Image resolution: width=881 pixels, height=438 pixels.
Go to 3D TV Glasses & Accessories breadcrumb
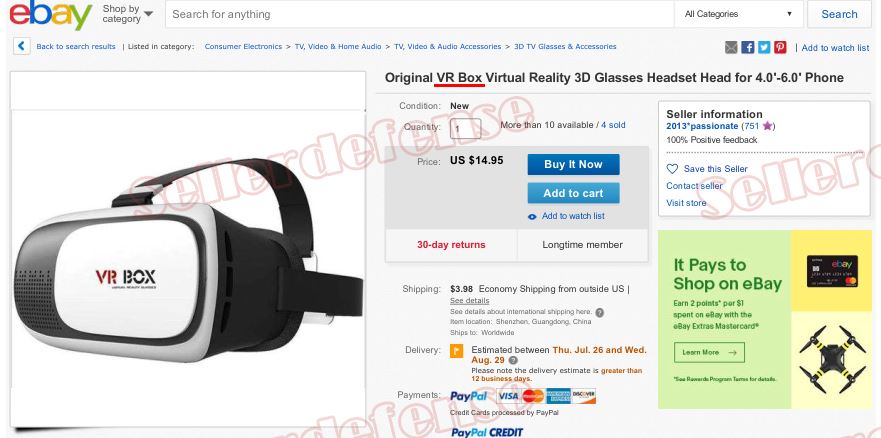(565, 47)
